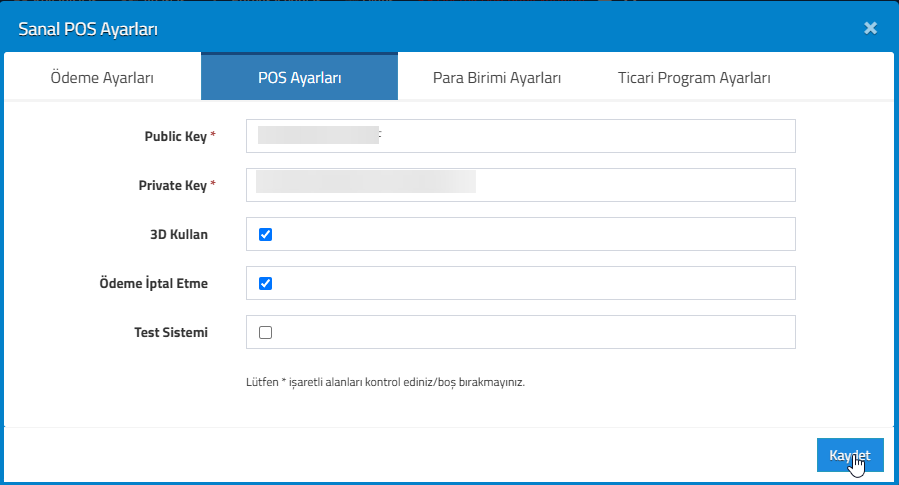The height and width of the screenshot is (485, 899).
Task: Click the required fields note text
Action: (x=385, y=382)
